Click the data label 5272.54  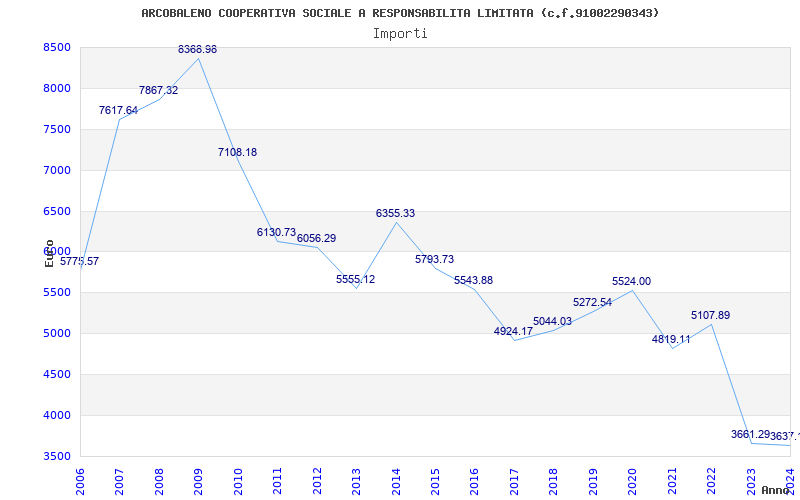click(592, 302)
